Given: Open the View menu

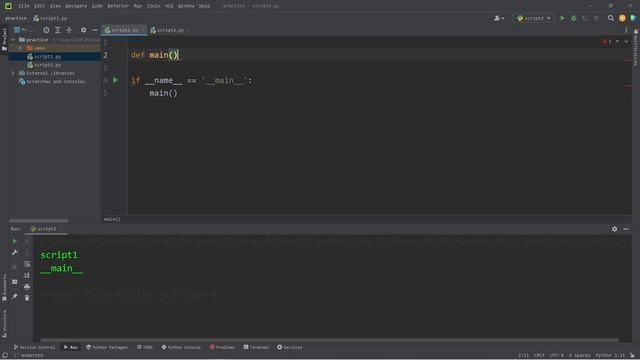Looking at the screenshot, I should tap(55, 6).
